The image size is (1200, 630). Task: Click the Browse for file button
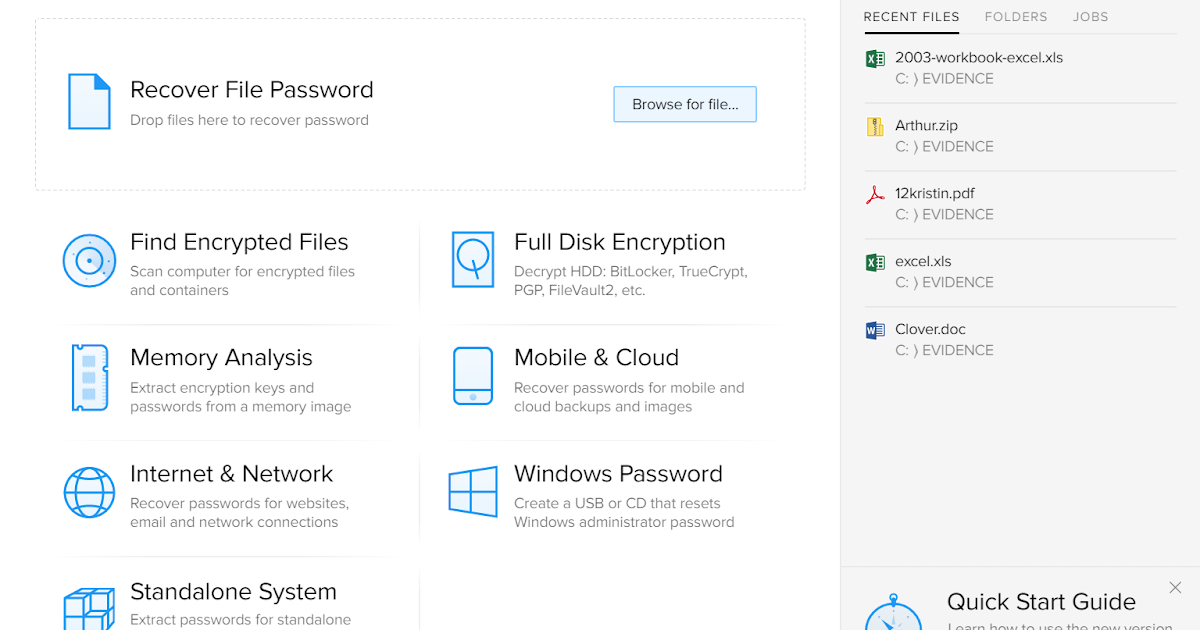tap(685, 104)
